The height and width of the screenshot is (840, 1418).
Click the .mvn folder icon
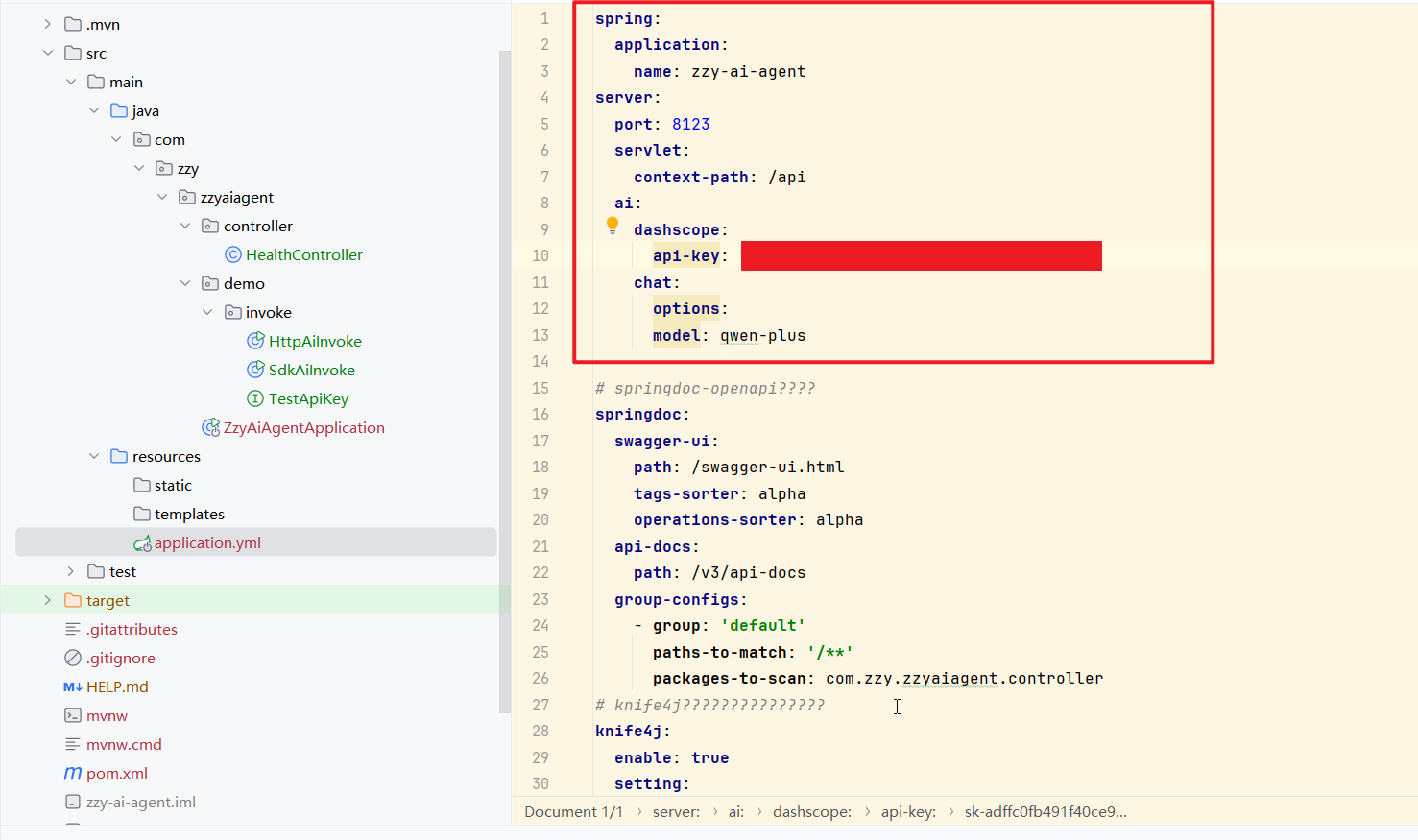[73, 24]
